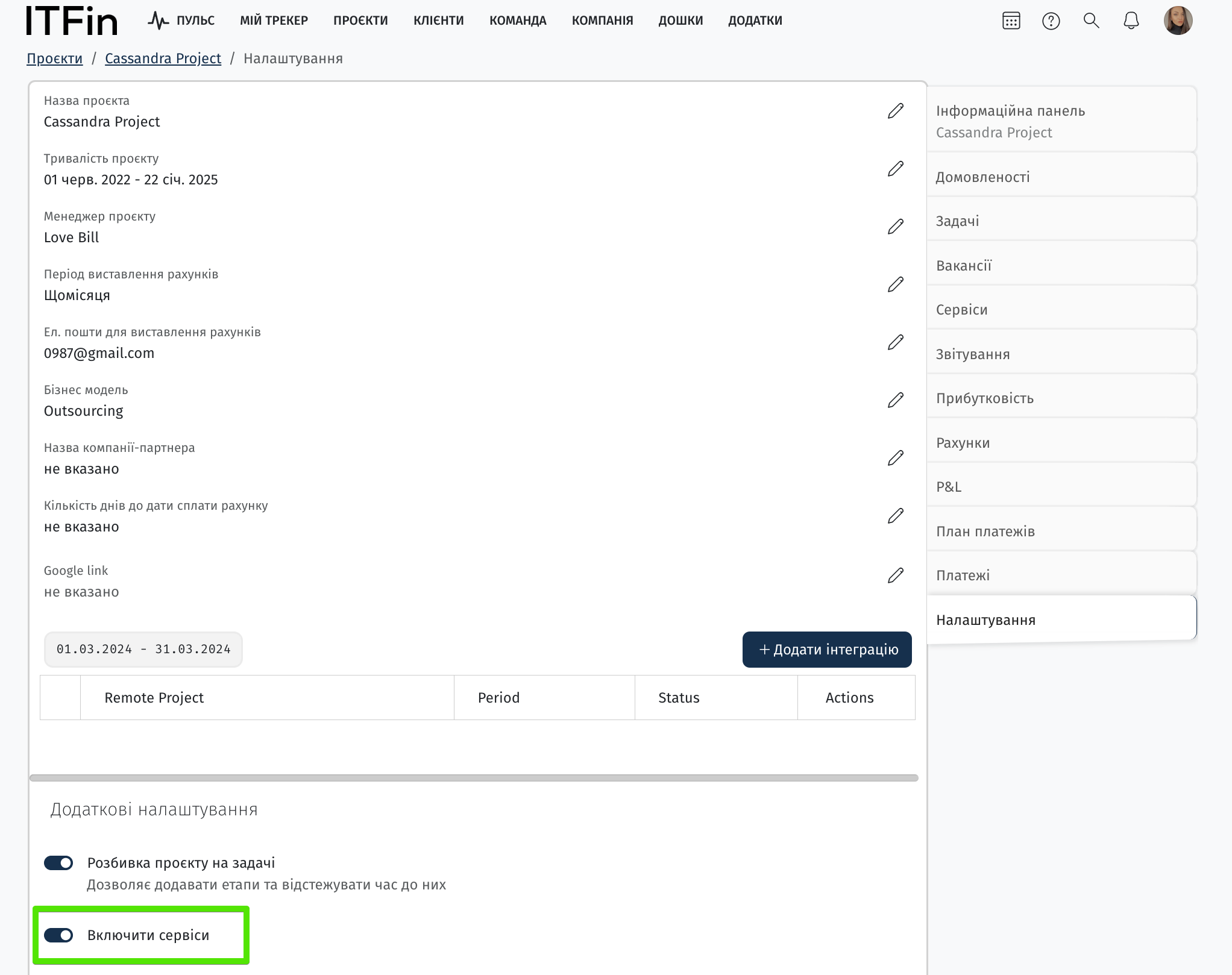
Task: Open Рахунки sidebar tab
Action: 1061,440
